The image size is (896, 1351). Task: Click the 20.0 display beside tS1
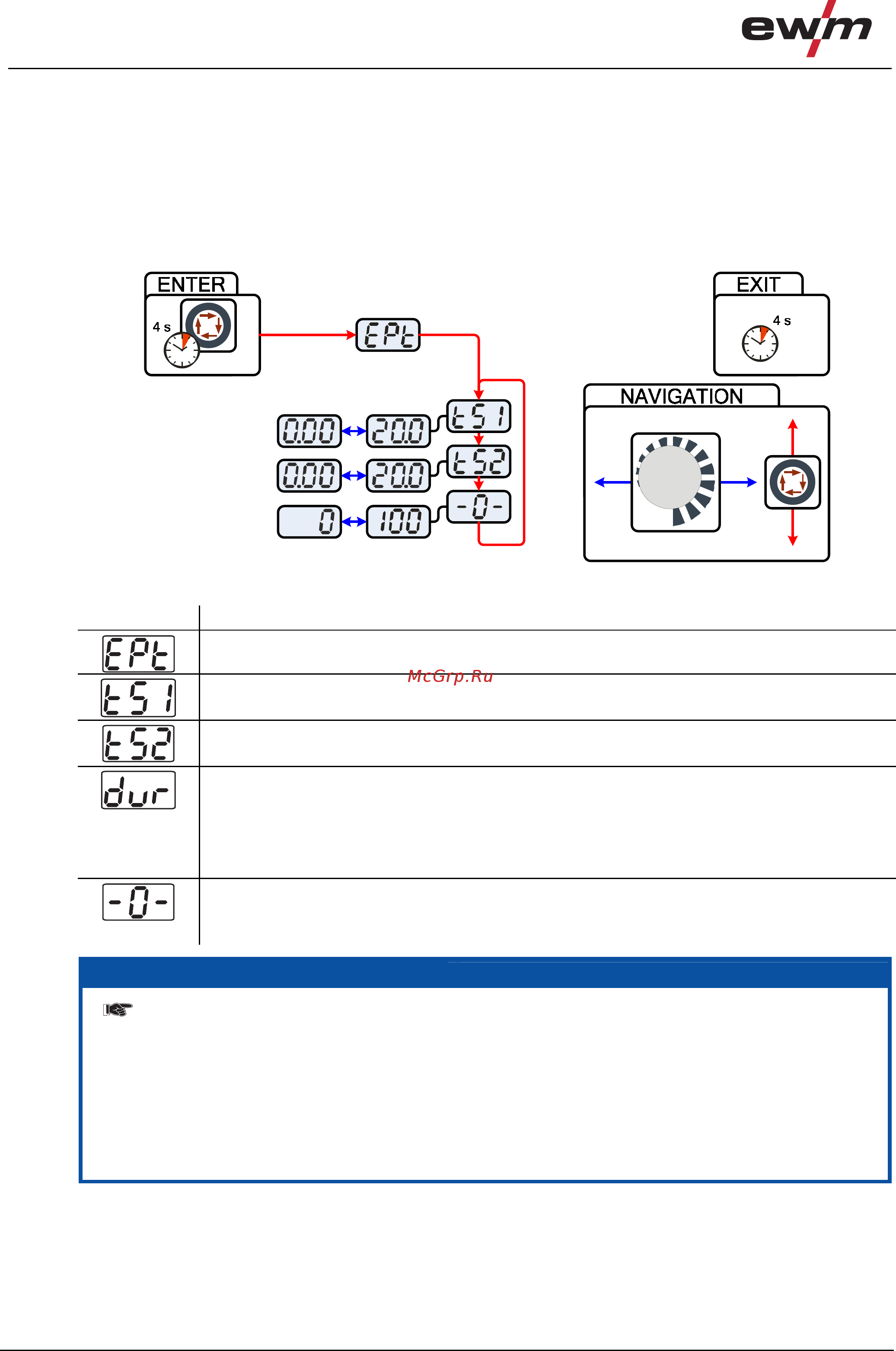tap(398, 431)
